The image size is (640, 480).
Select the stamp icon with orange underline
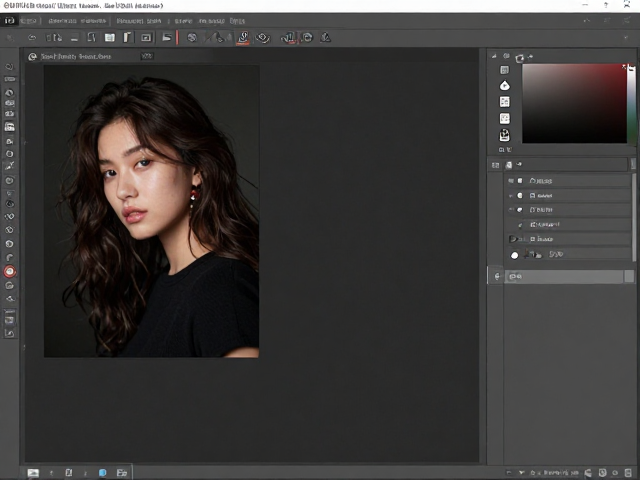point(243,38)
